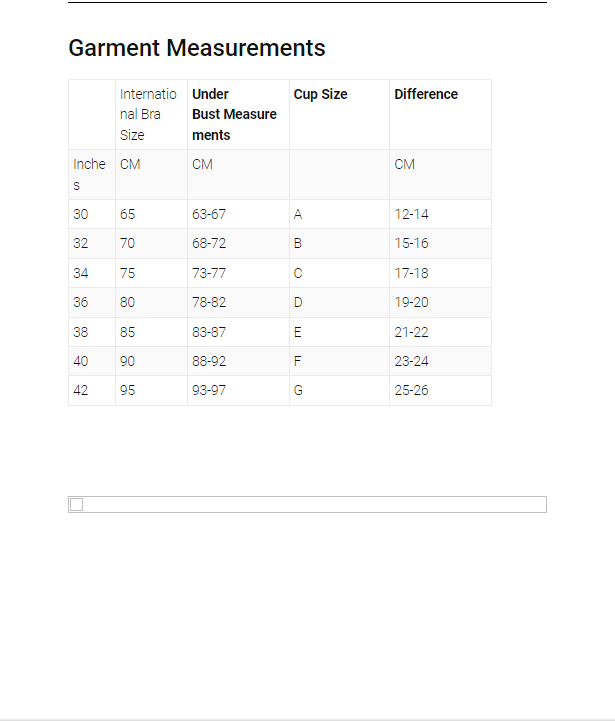Select the 63-67 under bust cell
This screenshot has width=615, height=721.
coord(209,214)
